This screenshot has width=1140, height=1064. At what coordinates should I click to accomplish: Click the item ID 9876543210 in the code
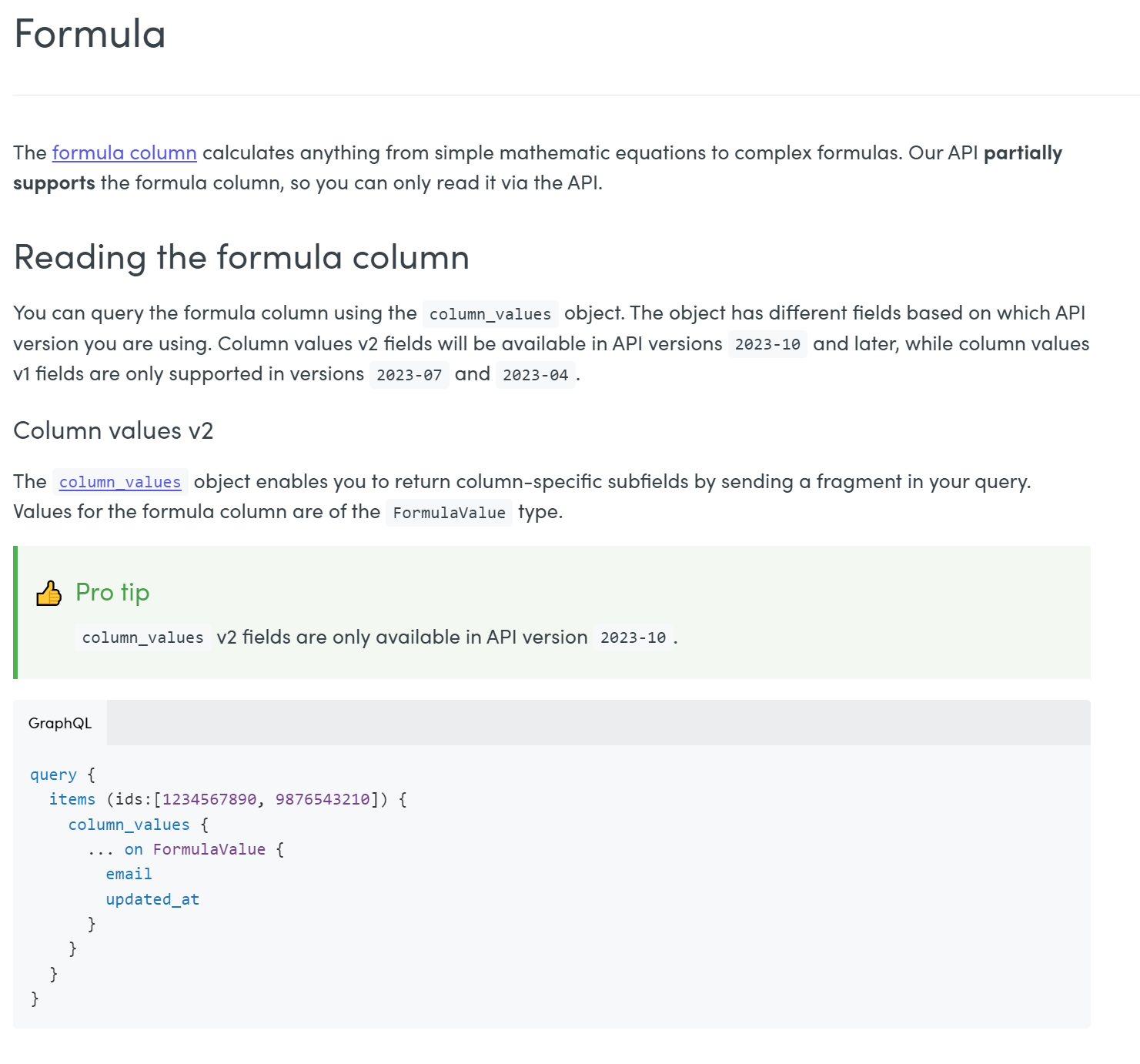tap(323, 799)
